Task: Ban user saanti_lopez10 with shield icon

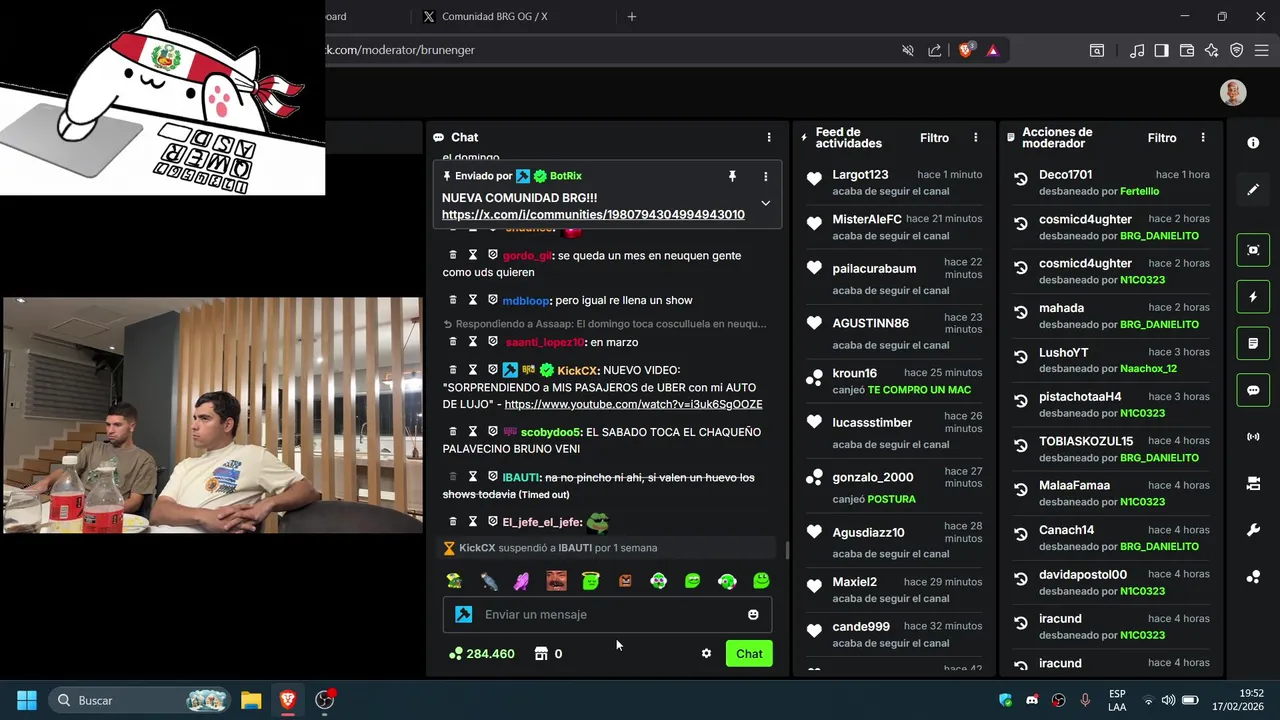Action: click(x=493, y=342)
